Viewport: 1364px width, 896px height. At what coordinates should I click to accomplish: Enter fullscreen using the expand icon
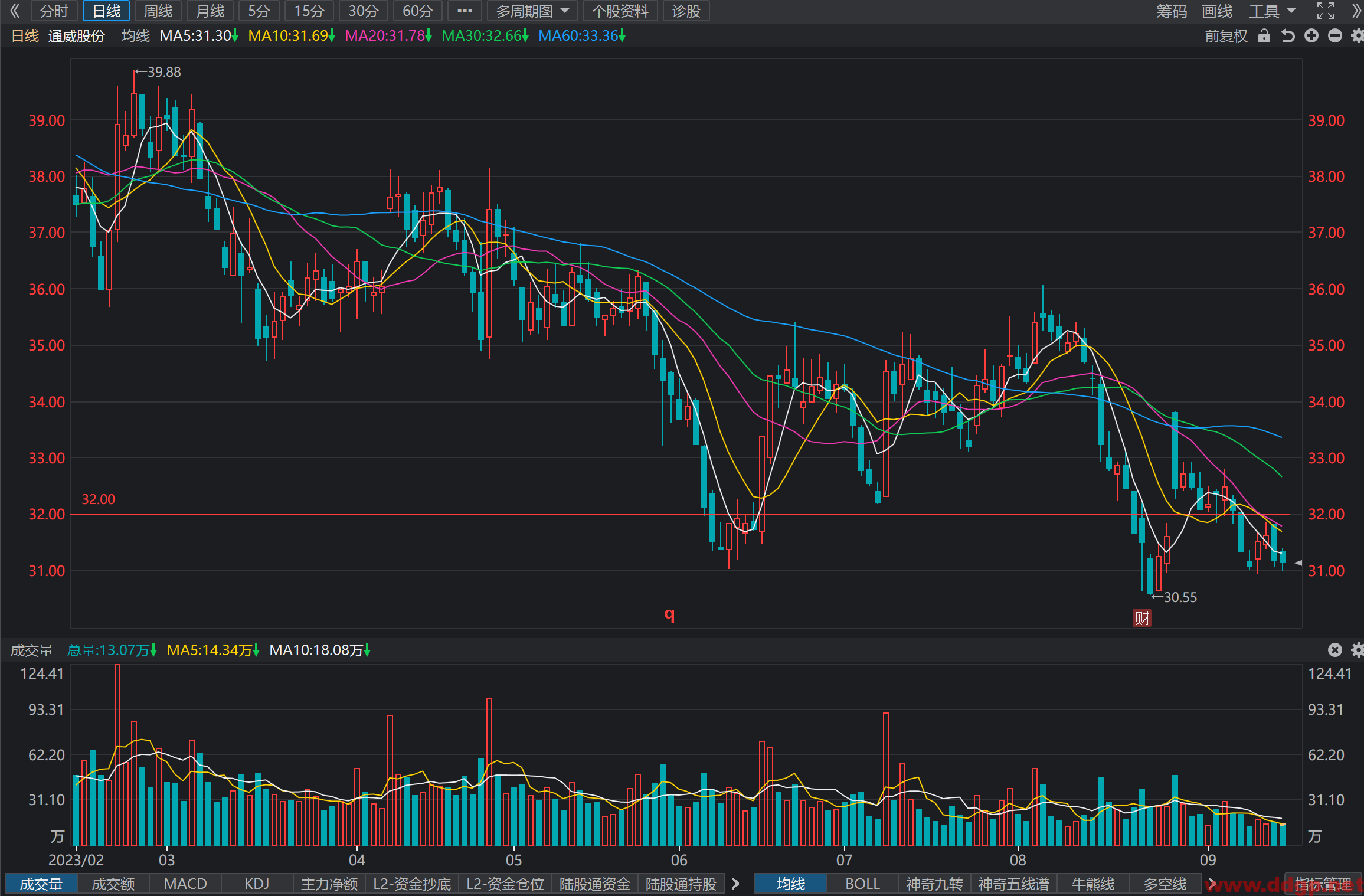(1326, 11)
